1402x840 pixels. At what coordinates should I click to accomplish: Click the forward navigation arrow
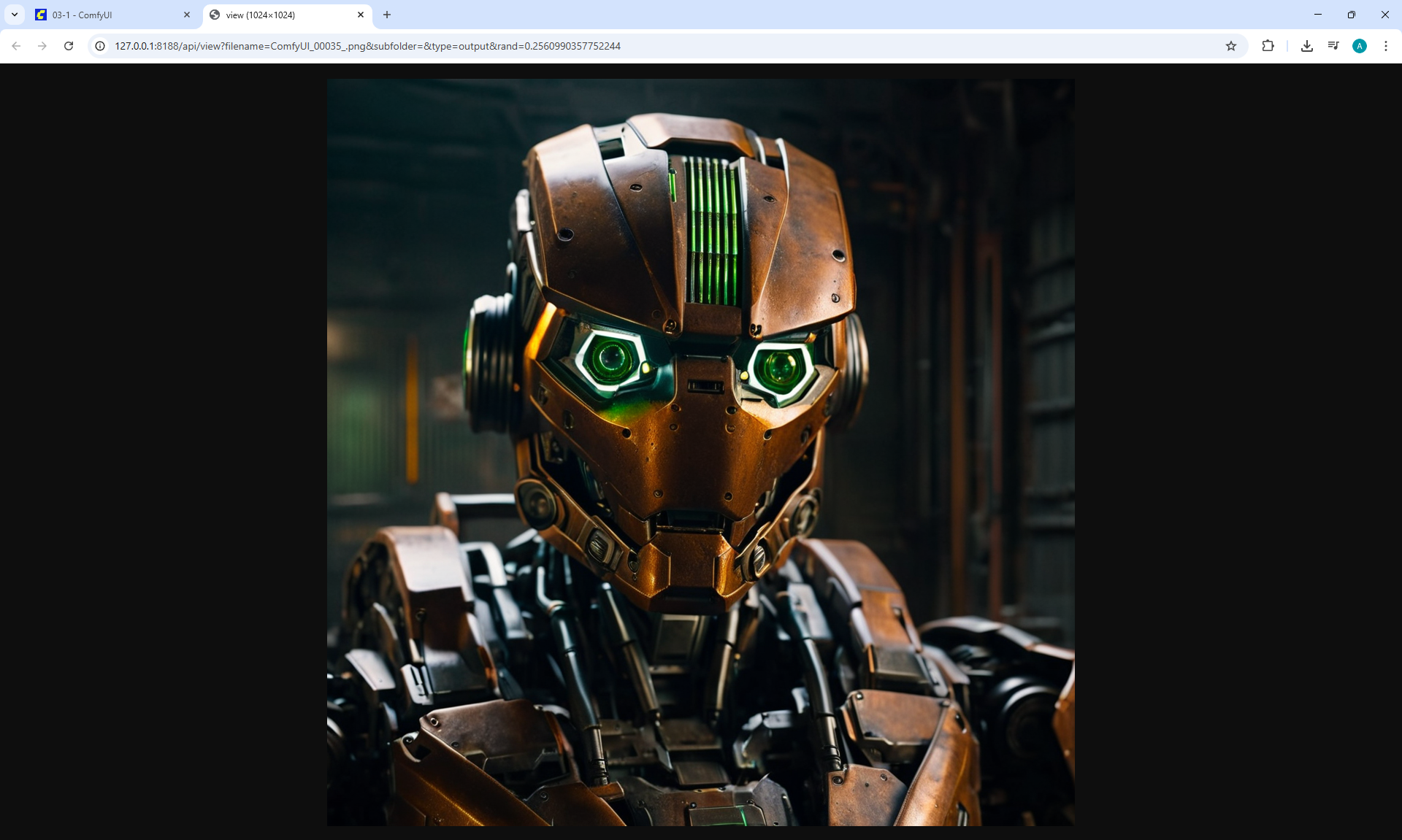pyautogui.click(x=42, y=46)
